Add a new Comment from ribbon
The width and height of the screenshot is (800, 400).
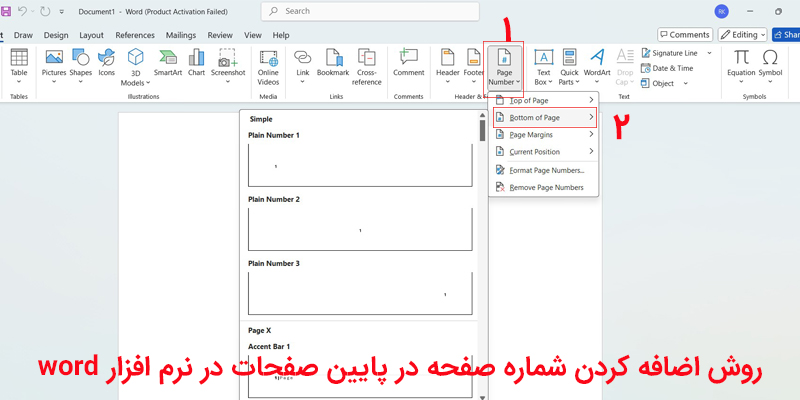tap(409, 62)
